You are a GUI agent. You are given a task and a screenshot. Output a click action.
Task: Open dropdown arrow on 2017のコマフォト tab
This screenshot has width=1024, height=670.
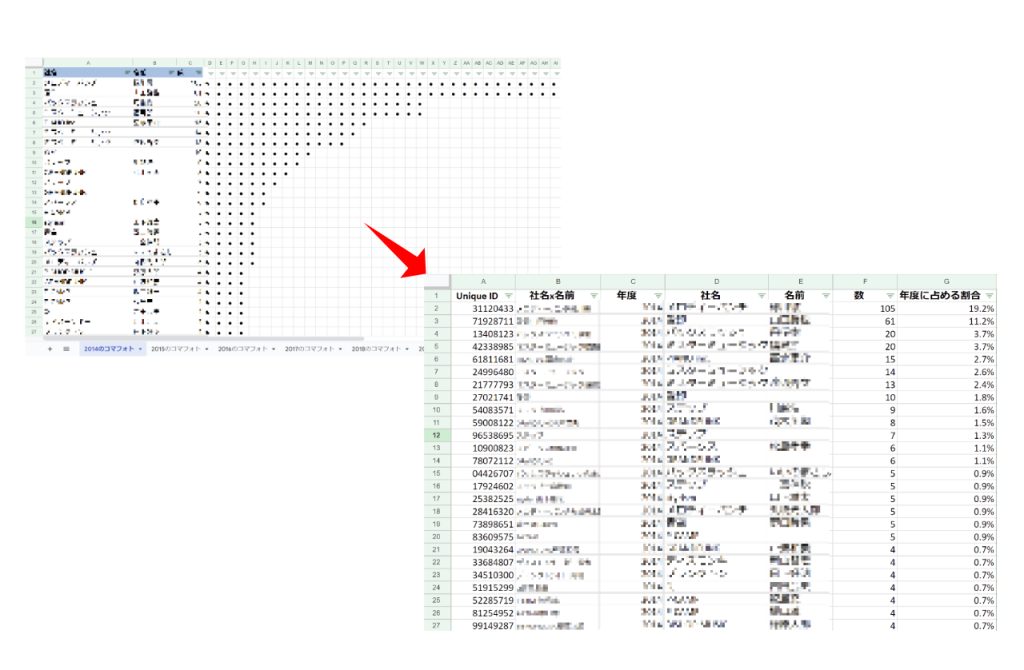pyautogui.click(x=342, y=349)
